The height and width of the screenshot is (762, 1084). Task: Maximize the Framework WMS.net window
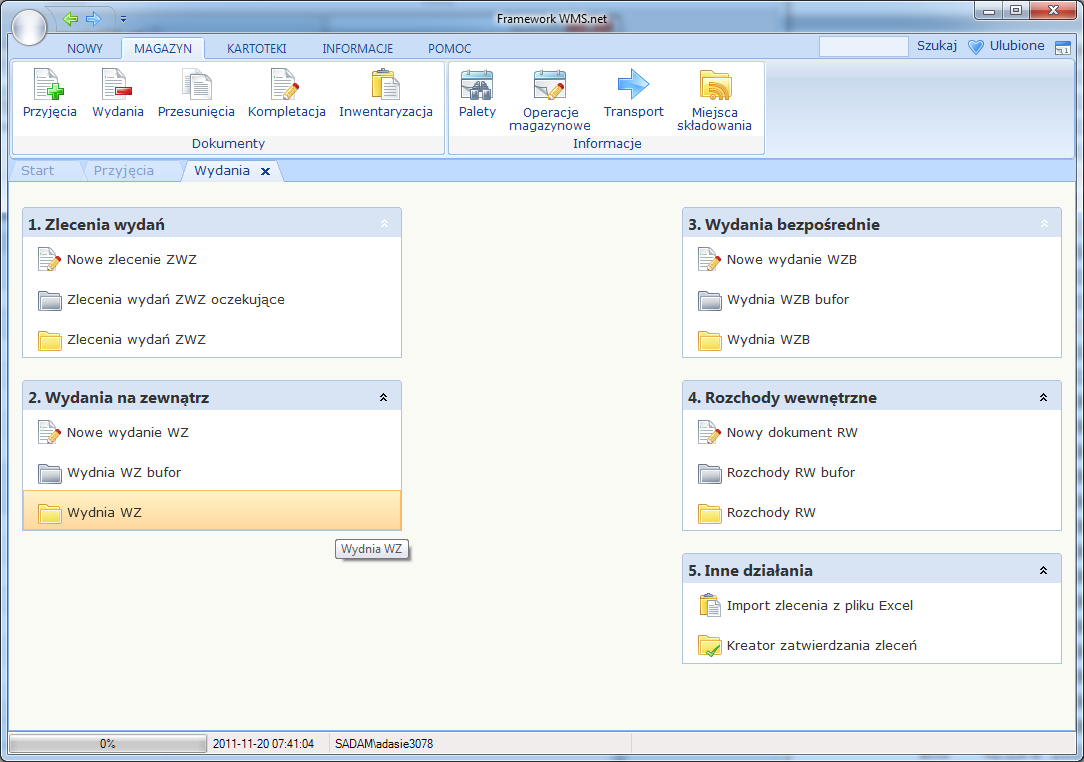pyautogui.click(x=1016, y=10)
